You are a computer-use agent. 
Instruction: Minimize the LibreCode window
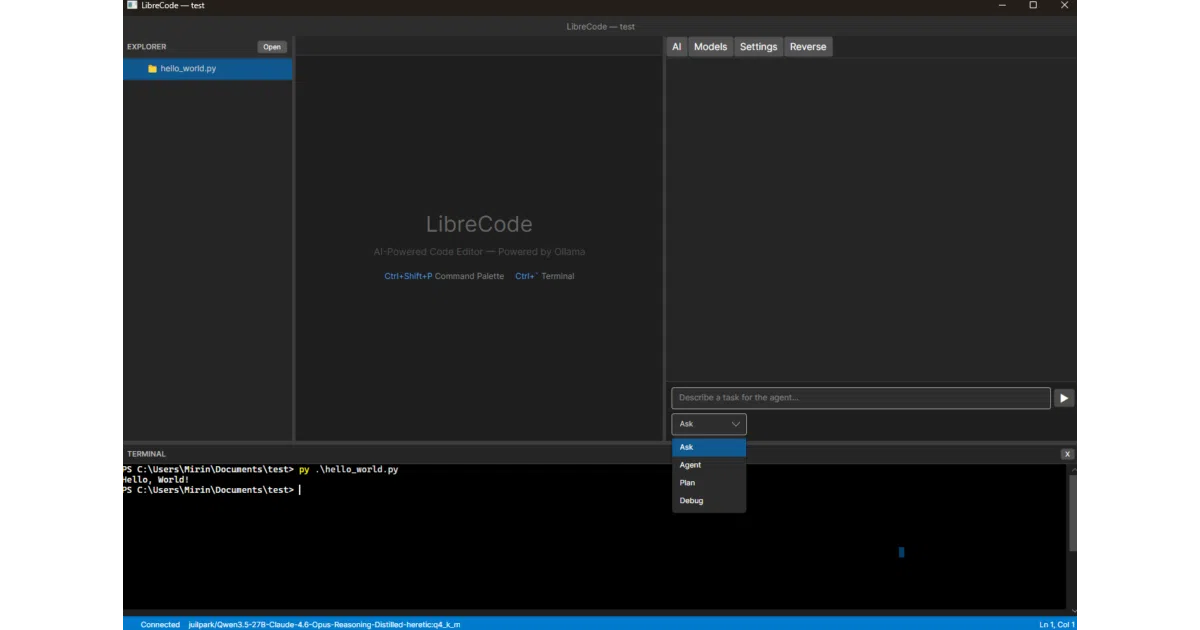click(1002, 5)
